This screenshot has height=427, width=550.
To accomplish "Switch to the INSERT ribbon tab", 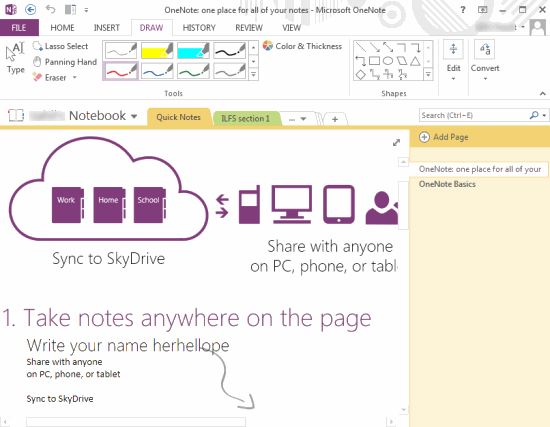I will (107, 28).
